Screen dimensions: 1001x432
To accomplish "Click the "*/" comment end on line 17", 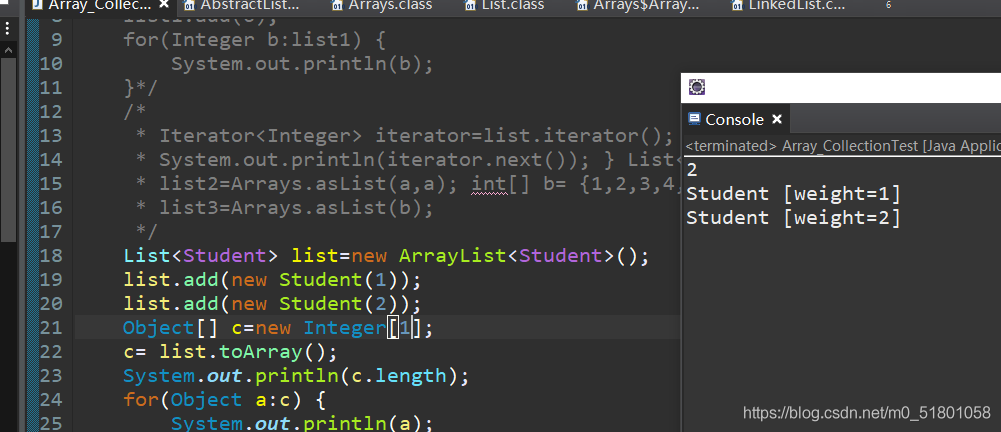I will click(147, 232).
